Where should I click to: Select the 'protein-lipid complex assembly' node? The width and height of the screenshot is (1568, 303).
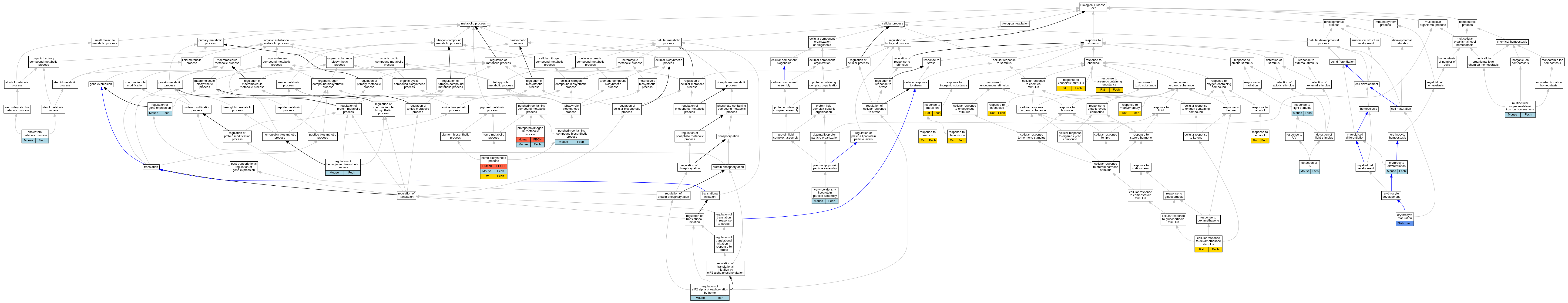(x=786, y=136)
